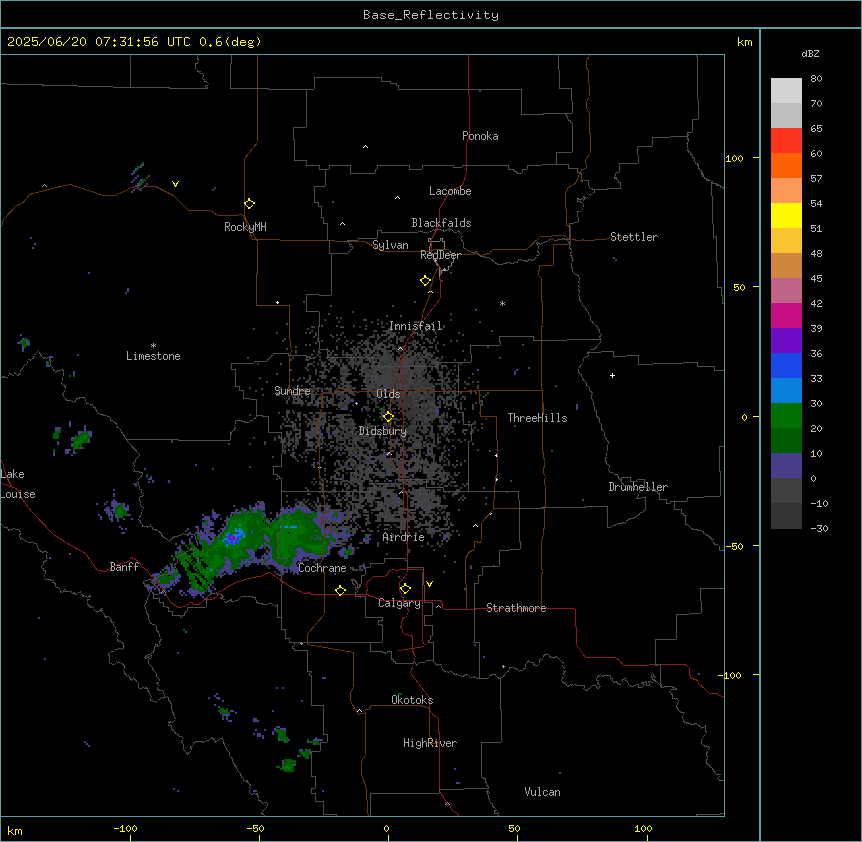Image resolution: width=862 pixels, height=842 pixels.
Task: Click the Ponoka city label
Action: (480, 136)
